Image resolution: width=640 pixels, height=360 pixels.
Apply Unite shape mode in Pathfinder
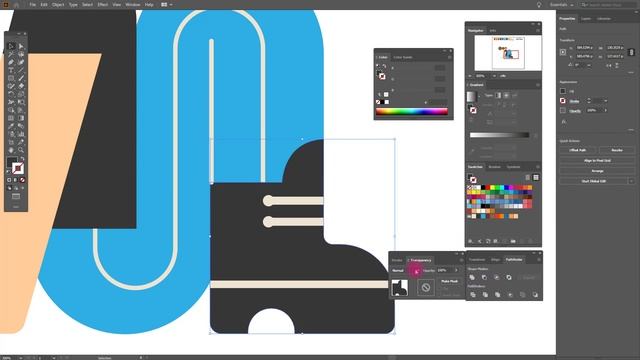[472, 278]
